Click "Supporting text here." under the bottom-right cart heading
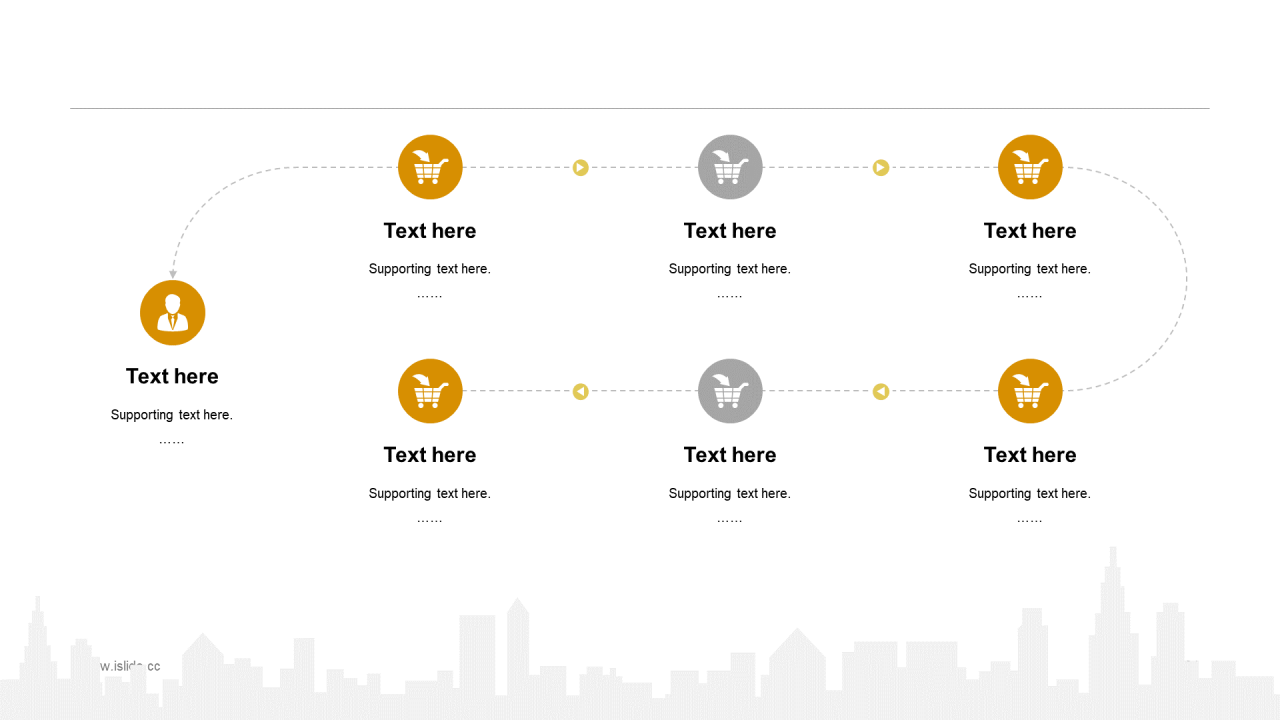Viewport: 1280px width, 720px height. tap(1030, 493)
